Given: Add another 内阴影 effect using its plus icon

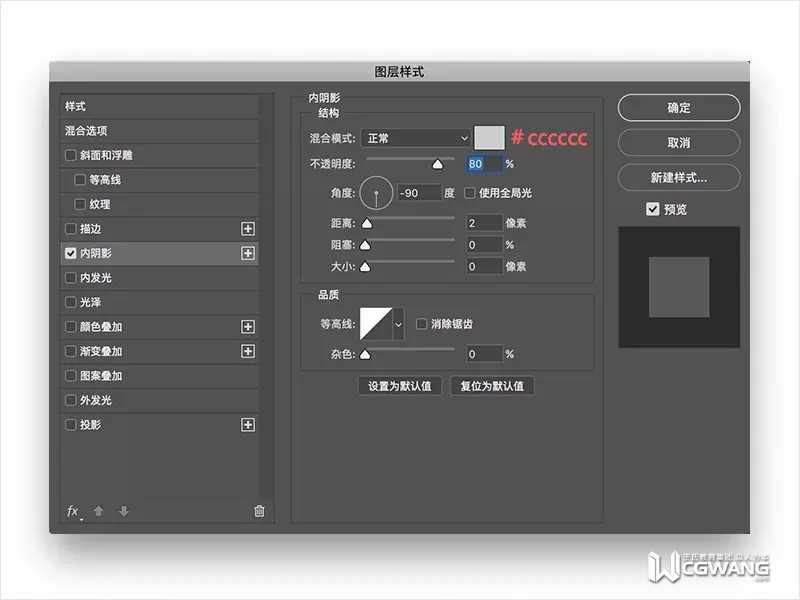Looking at the screenshot, I should click(x=248, y=253).
